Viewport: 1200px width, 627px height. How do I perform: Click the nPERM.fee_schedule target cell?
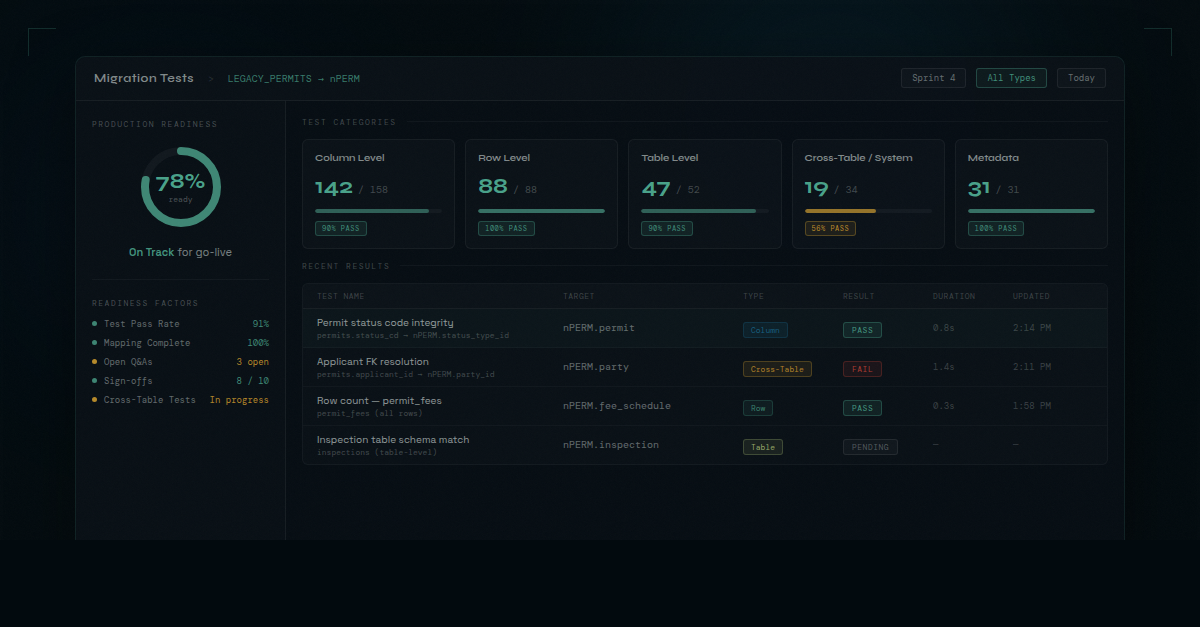[617, 406]
